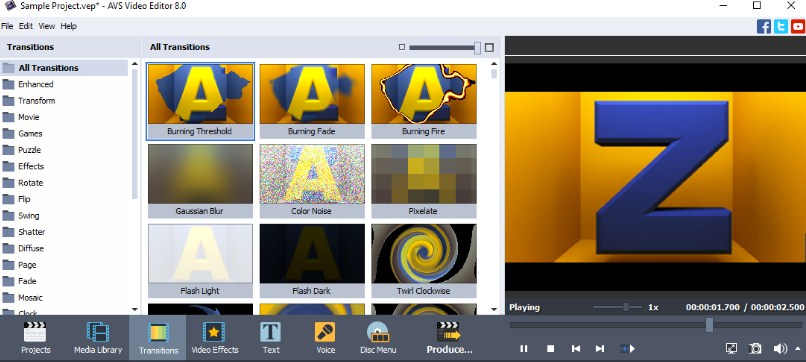Open the Text tool
This screenshot has height=362, width=806.
271,338
